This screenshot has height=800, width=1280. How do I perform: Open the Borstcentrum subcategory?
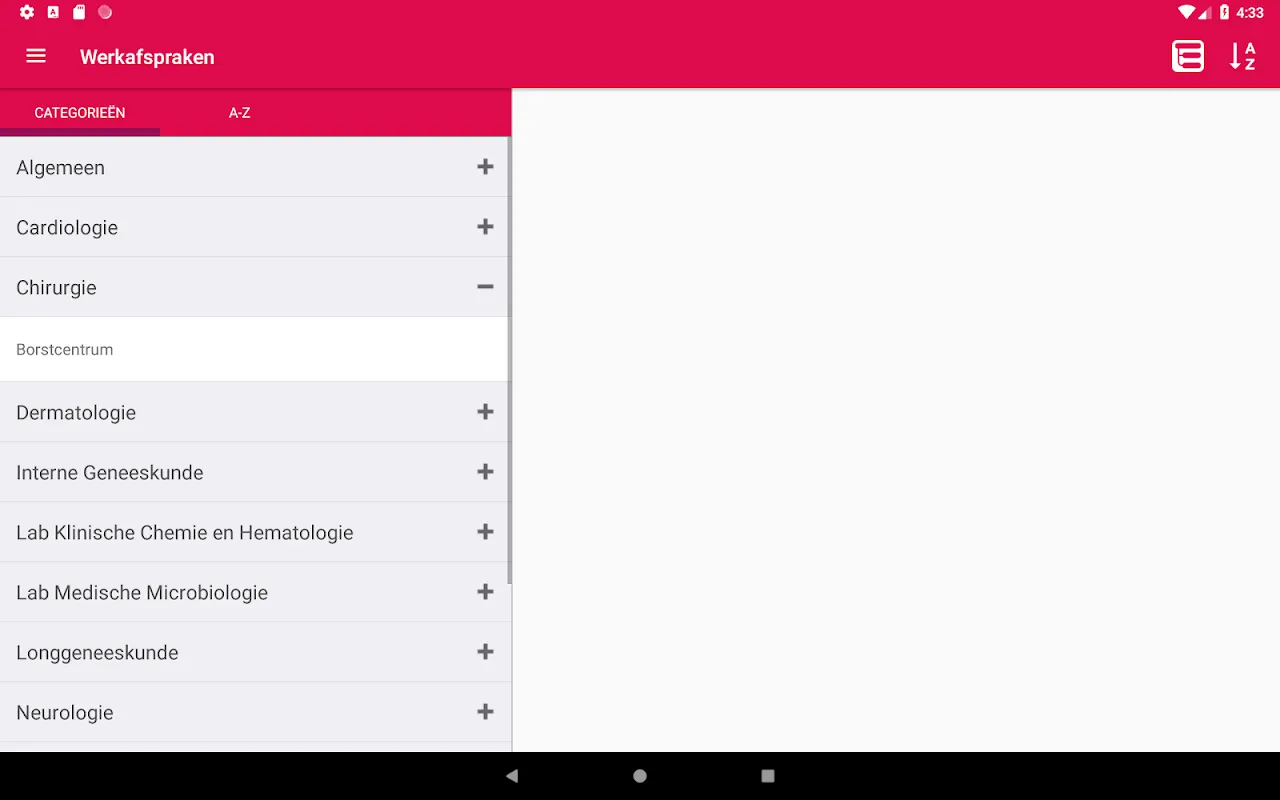click(x=65, y=350)
